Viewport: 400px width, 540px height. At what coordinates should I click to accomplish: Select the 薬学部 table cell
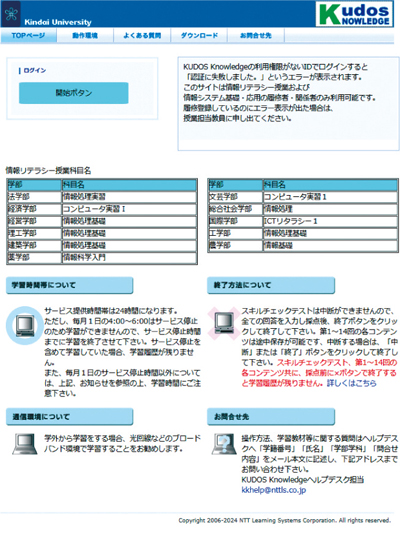pyautogui.click(x=34, y=257)
